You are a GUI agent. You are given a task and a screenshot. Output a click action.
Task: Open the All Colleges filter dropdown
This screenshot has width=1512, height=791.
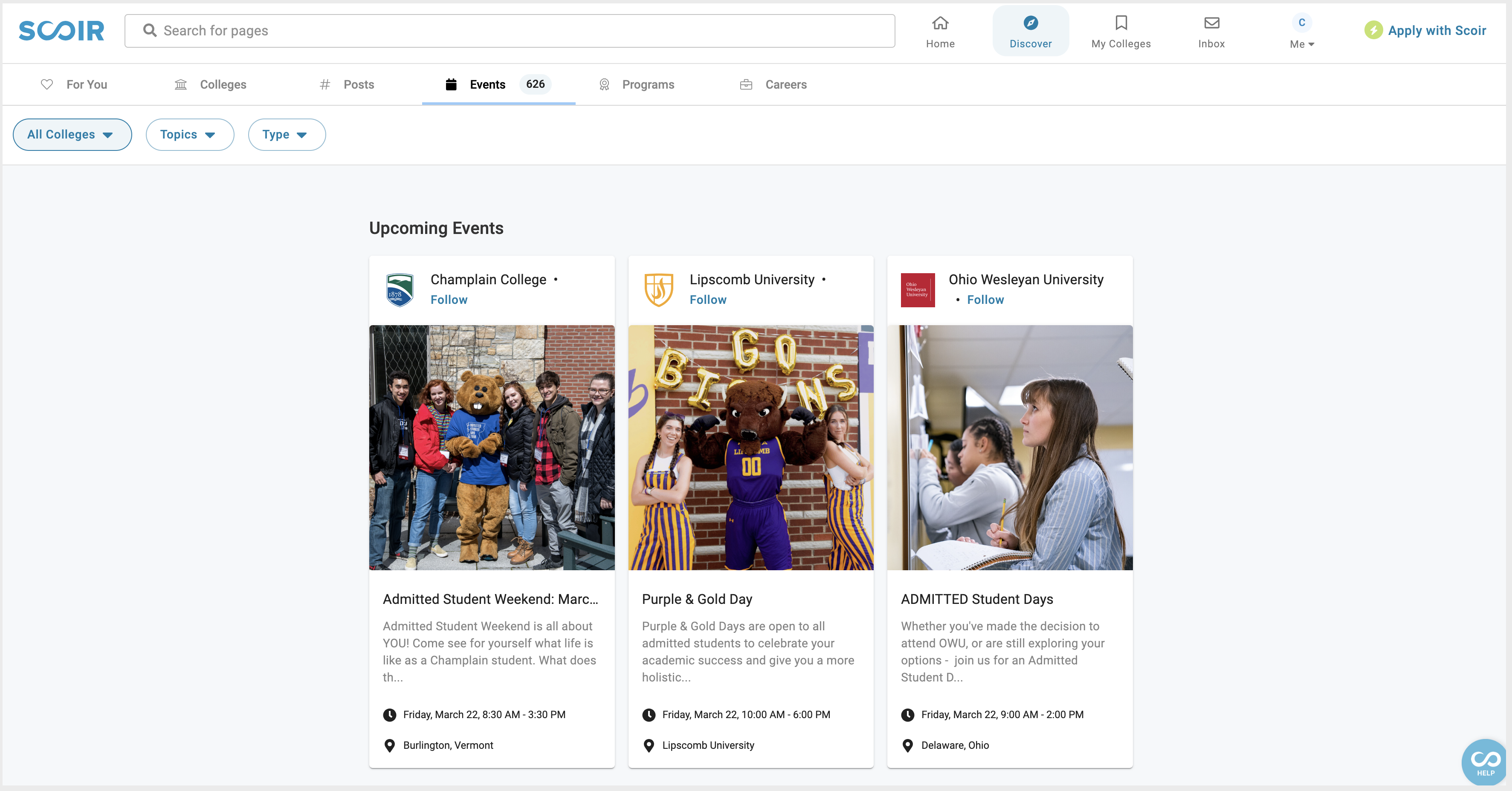pyautogui.click(x=72, y=134)
